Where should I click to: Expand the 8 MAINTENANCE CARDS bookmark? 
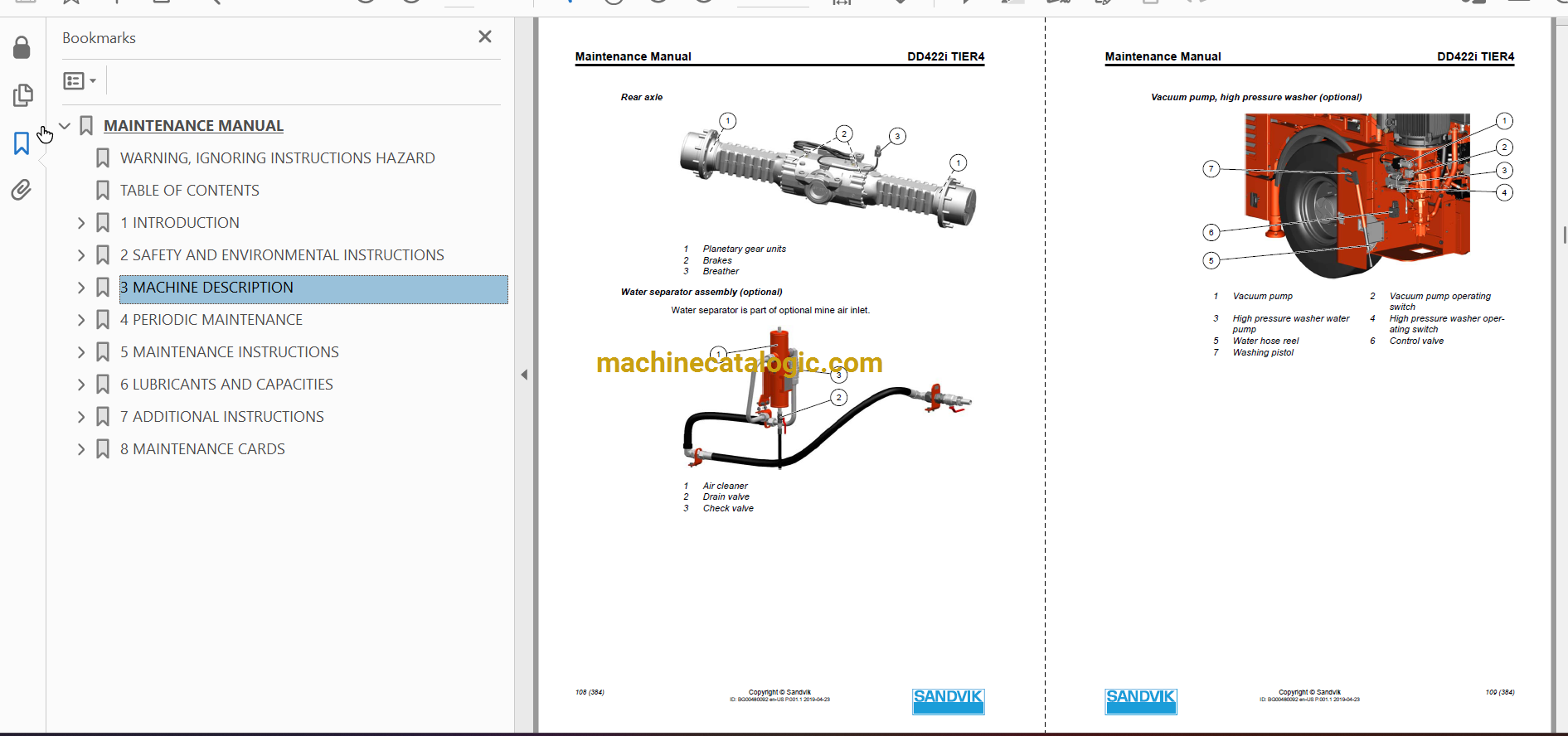(81, 449)
